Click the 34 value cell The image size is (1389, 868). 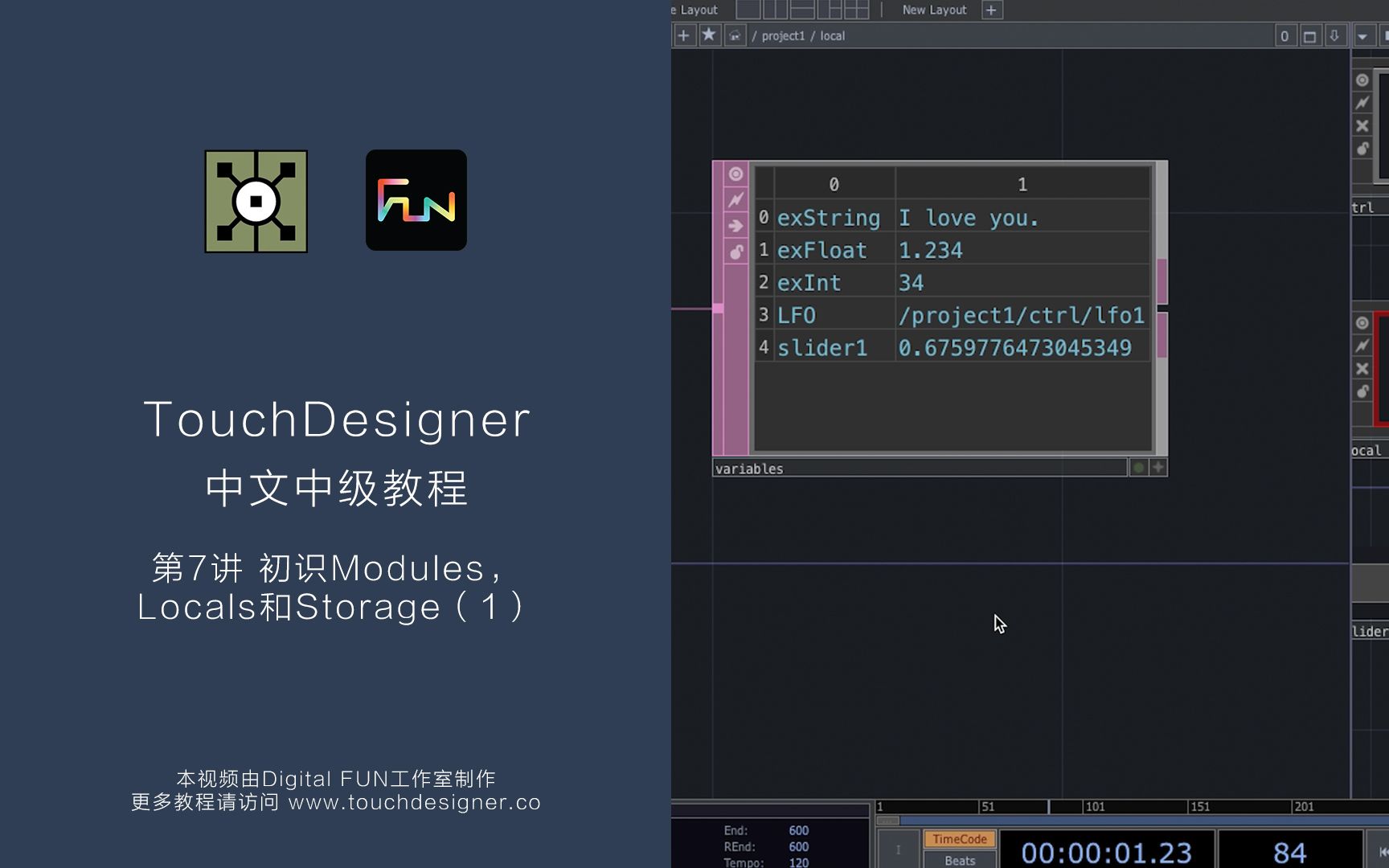[1022, 282]
